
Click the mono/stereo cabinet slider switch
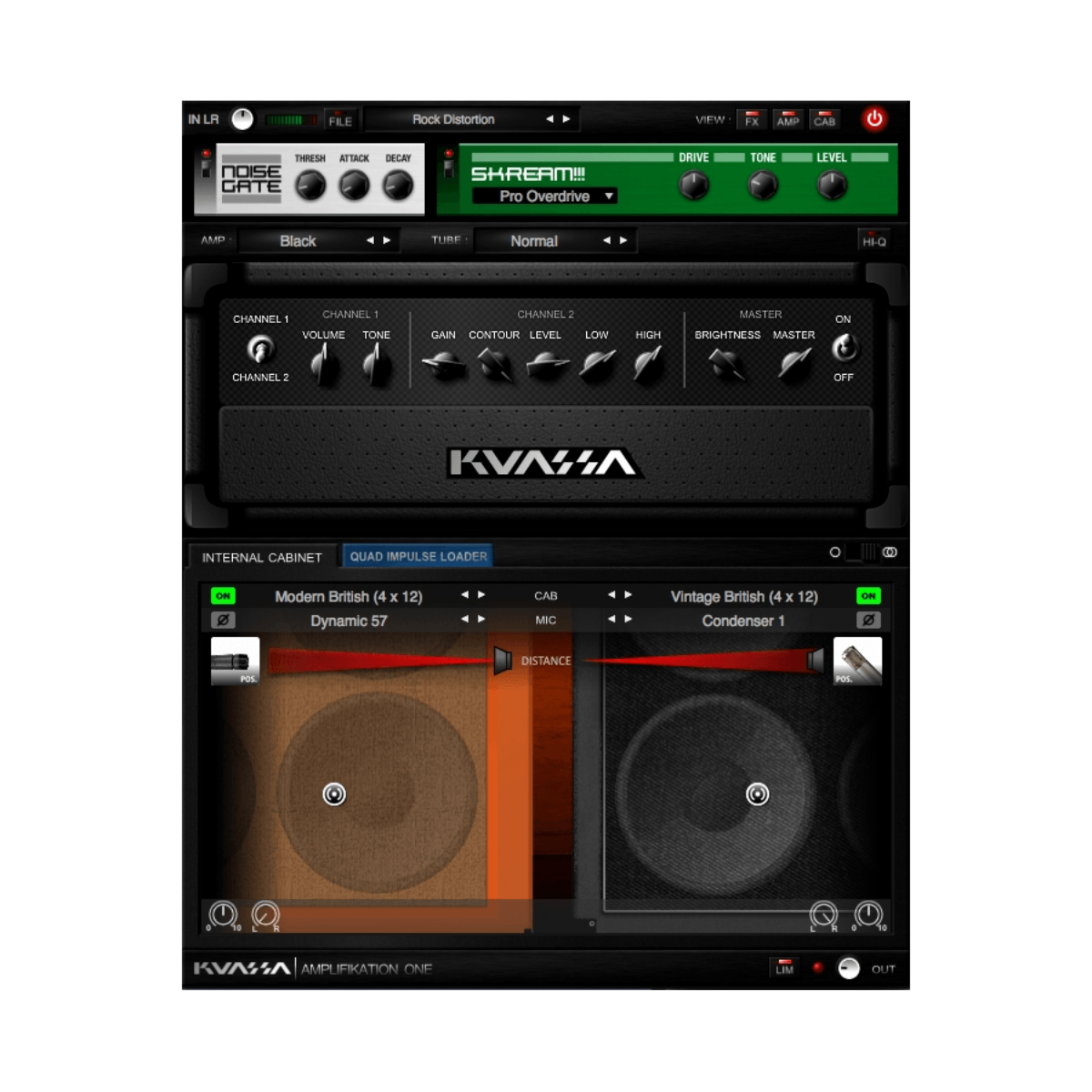[x=862, y=552]
